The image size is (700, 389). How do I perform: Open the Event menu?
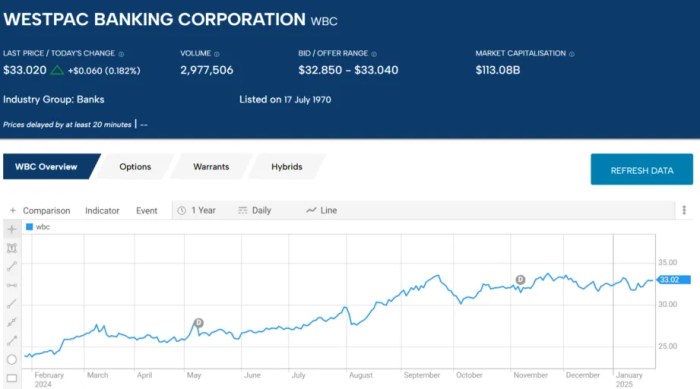pyautogui.click(x=147, y=210)
